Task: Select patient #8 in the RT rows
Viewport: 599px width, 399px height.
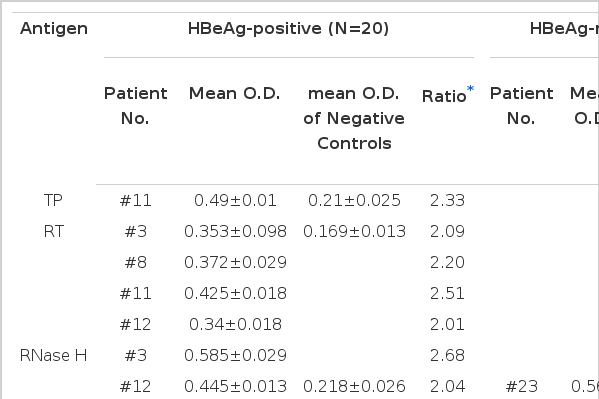Action: pyautogui.click(x=136, y=262)
